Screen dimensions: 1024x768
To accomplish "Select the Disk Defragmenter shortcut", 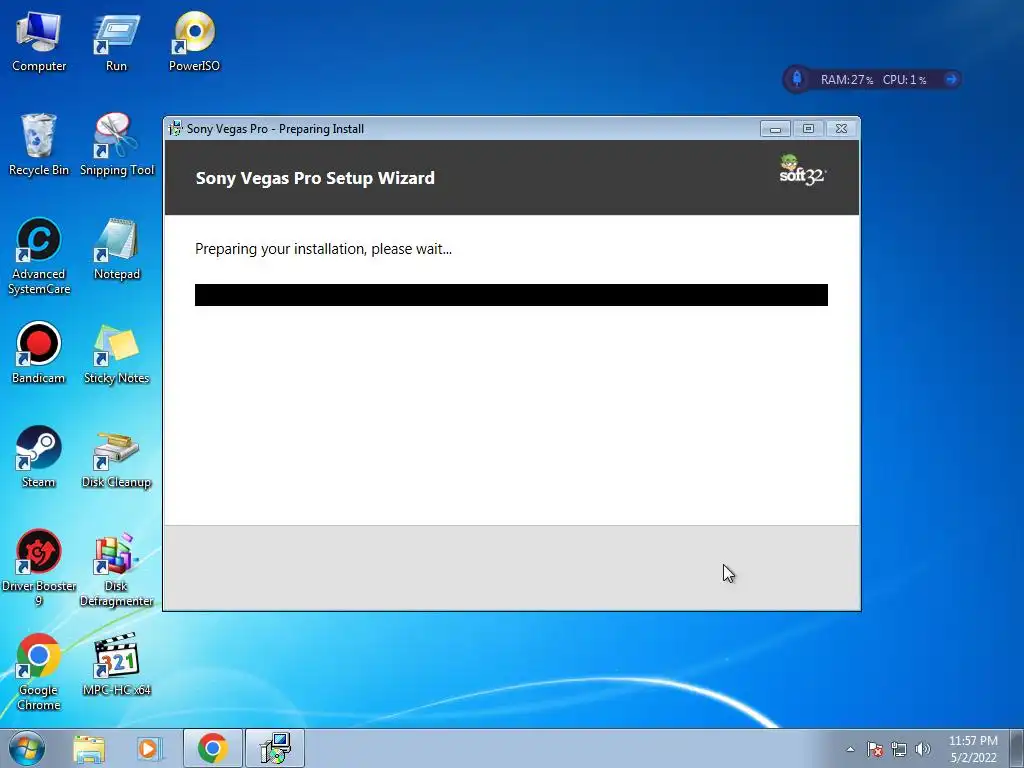I will click(x=116, y=568).
